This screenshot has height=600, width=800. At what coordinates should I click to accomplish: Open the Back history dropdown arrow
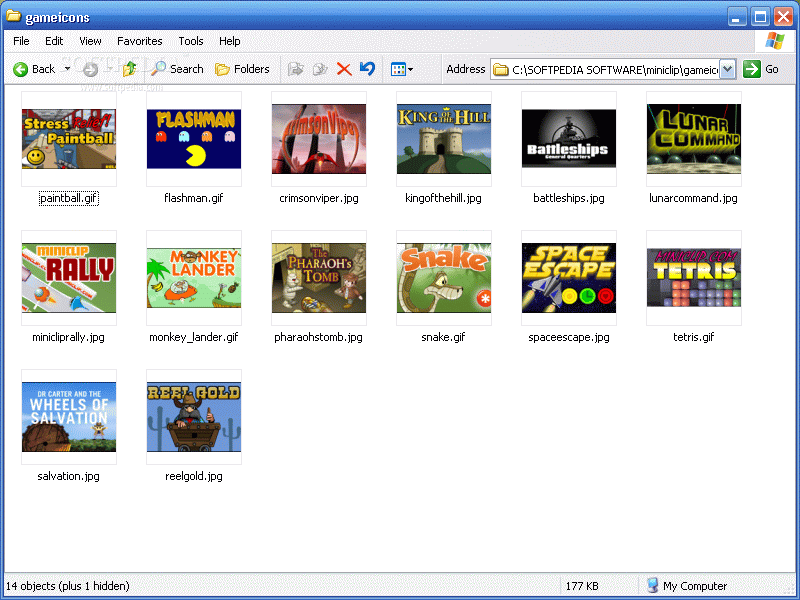click(x=67, y=69)
